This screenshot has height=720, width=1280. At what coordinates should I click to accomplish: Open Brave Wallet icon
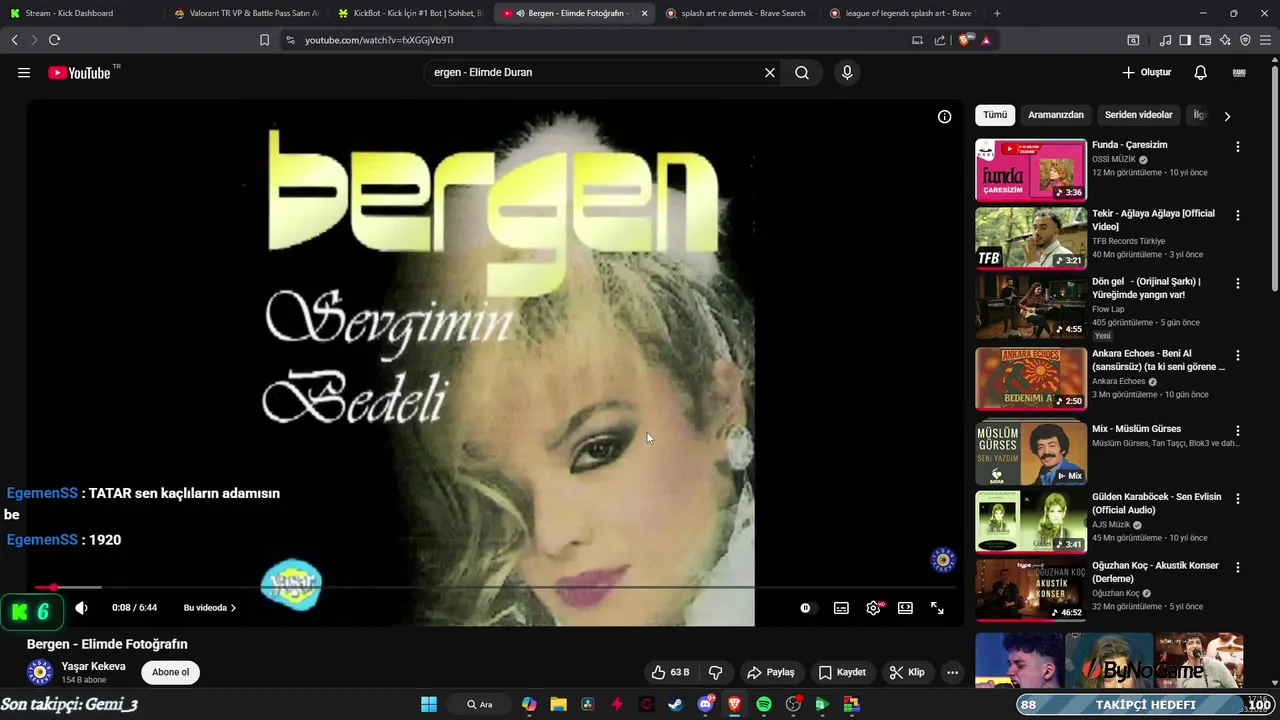[1205, 40]
